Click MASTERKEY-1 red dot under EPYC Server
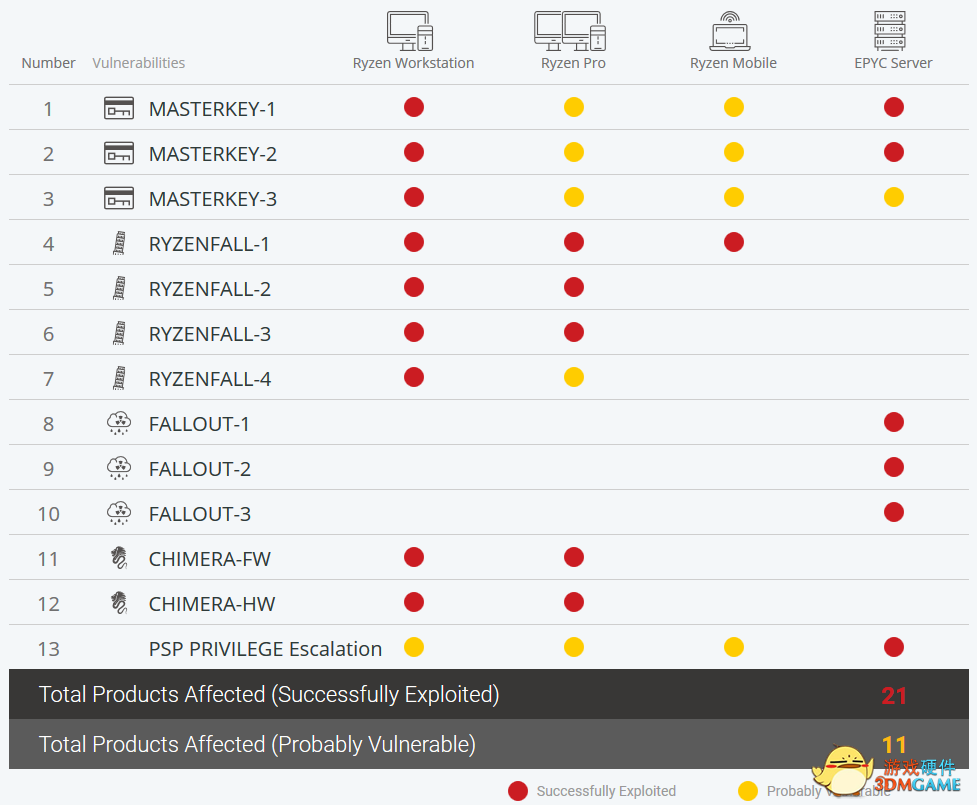 [894, 107]
